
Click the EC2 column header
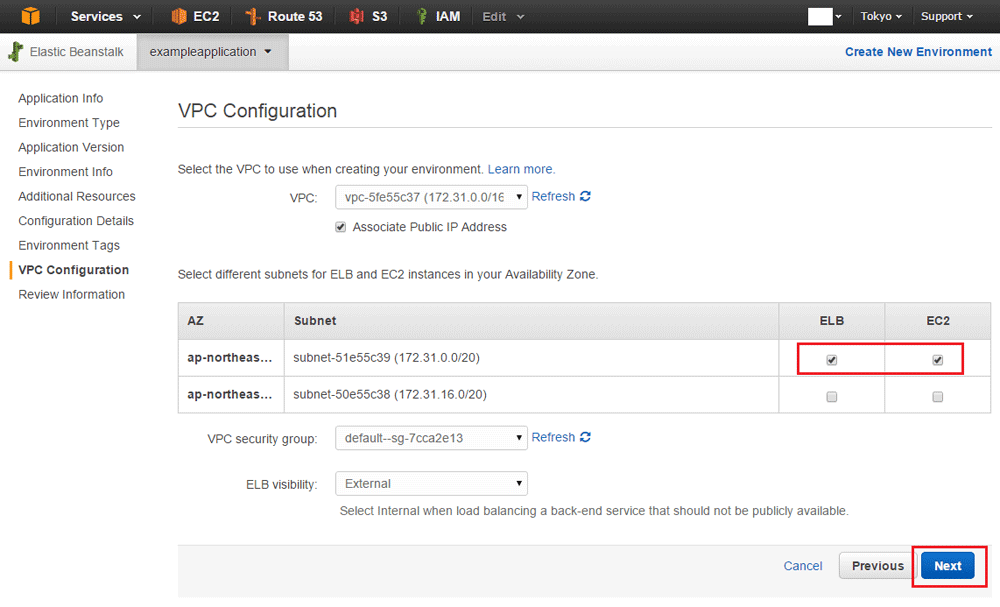click(938, 321)
